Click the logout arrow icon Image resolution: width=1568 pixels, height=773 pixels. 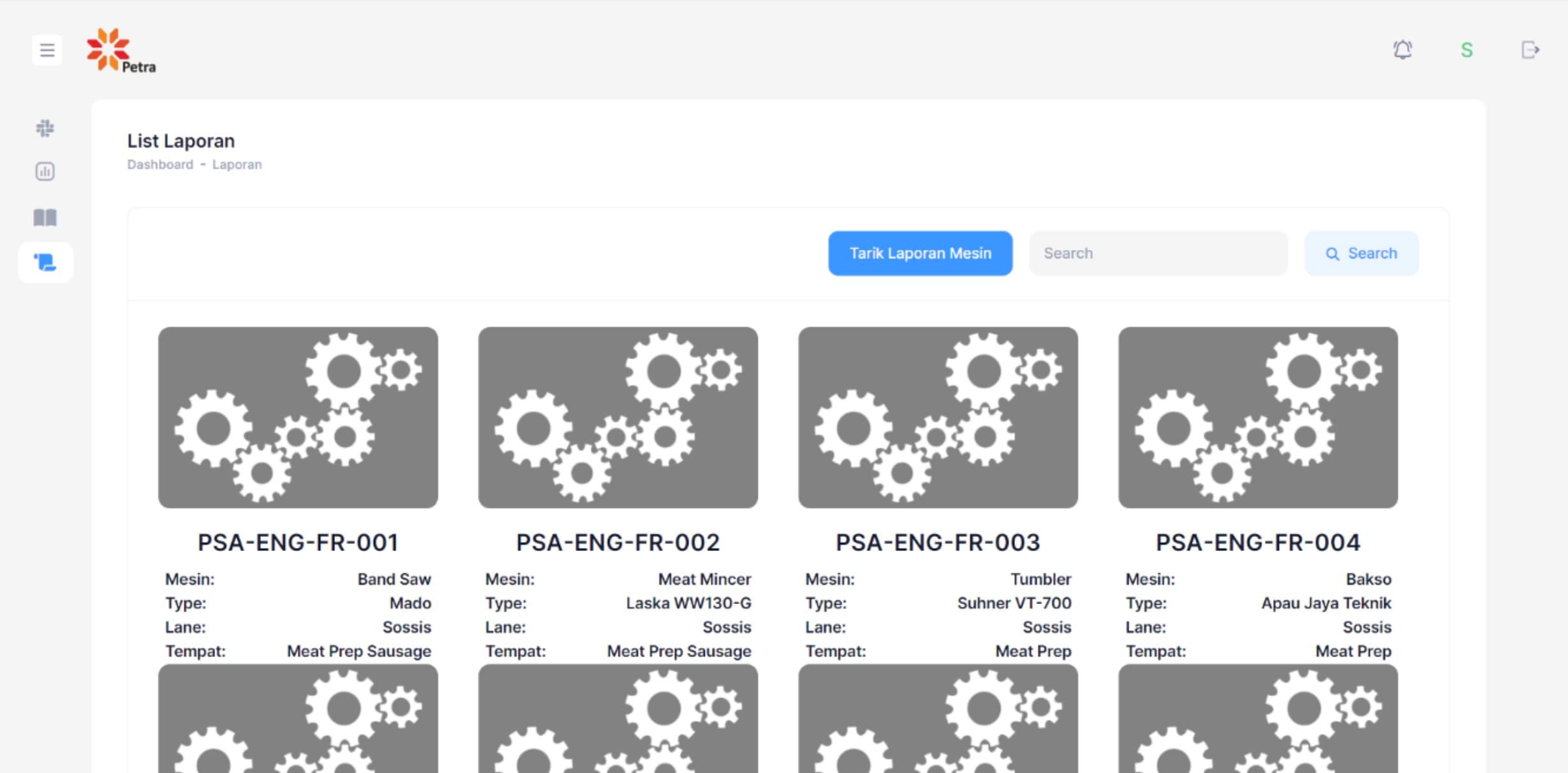click(x=1530, y=50)
